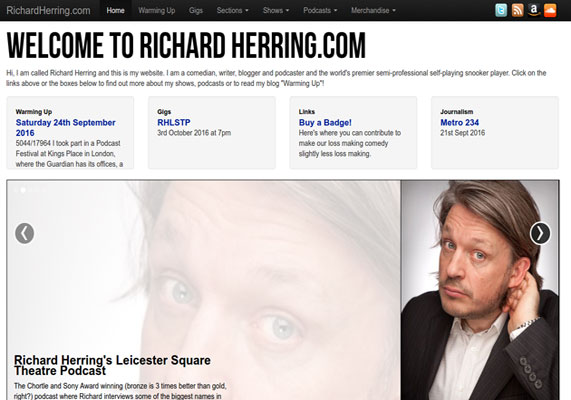Screen dimensions: 571x400
Task: Select the active white carousel indicator dot
Action: tap(23, 190)
